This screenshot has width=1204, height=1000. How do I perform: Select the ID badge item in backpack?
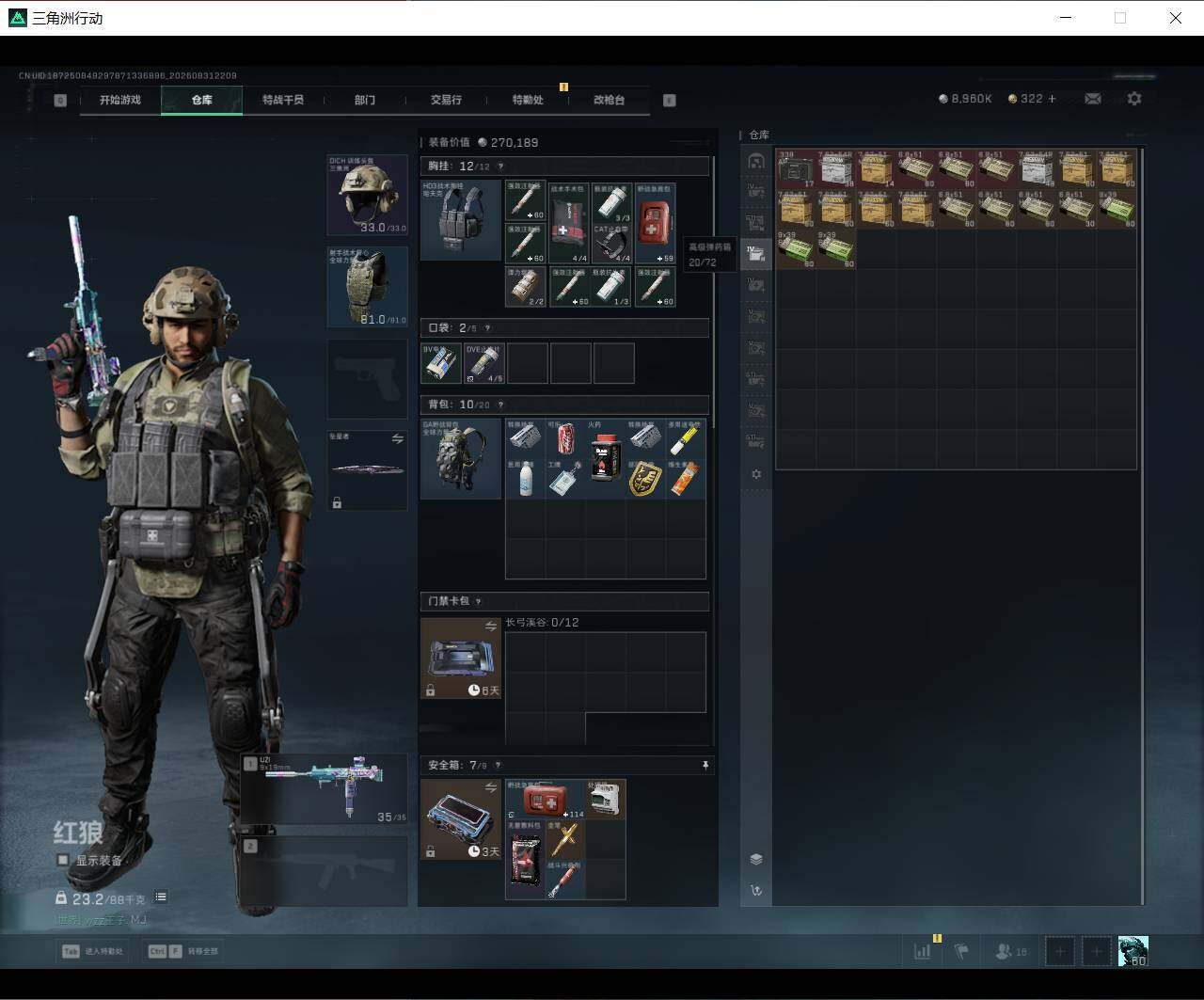pos(565,479)
